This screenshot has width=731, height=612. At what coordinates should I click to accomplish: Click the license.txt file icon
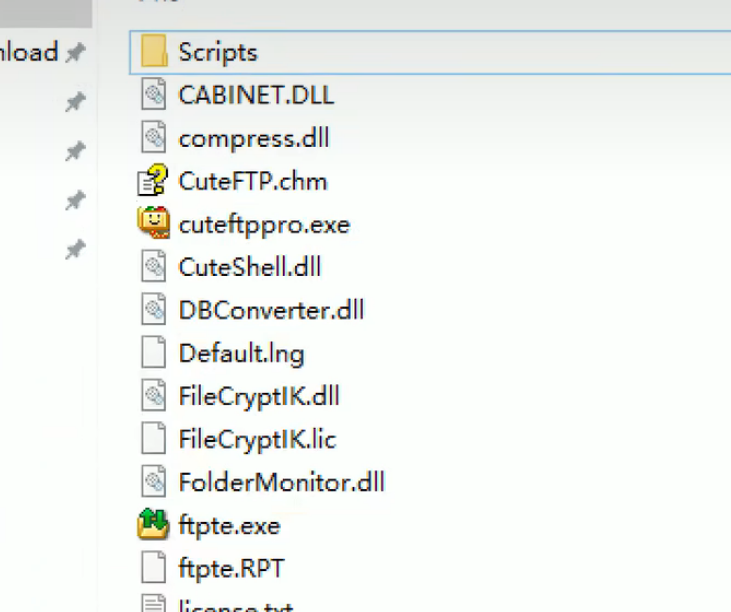coord(153,603)
